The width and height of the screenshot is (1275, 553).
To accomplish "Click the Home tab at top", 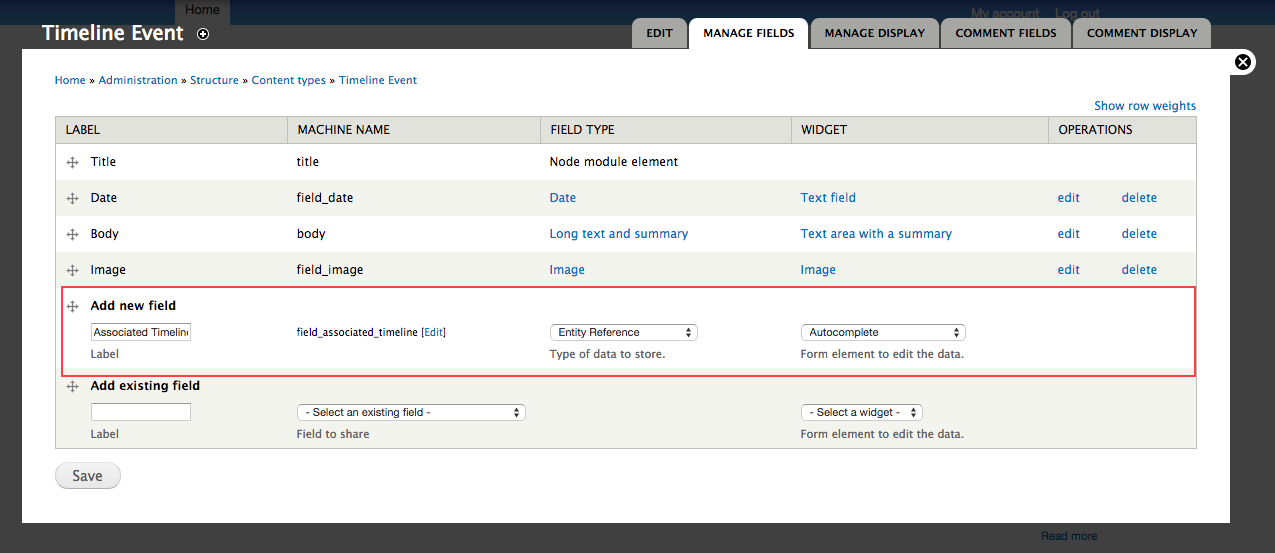I will (x=203, y=10).
